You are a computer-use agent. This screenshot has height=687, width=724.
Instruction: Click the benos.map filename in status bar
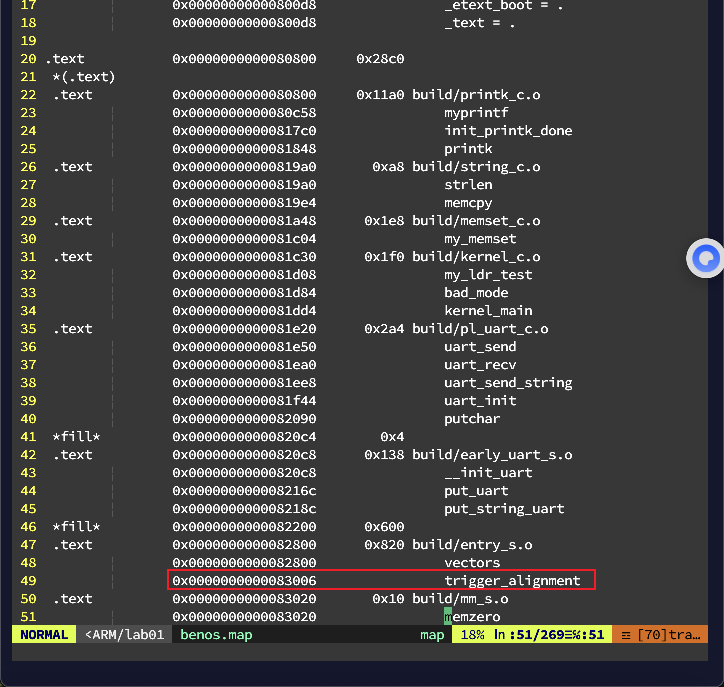point(217,635)
